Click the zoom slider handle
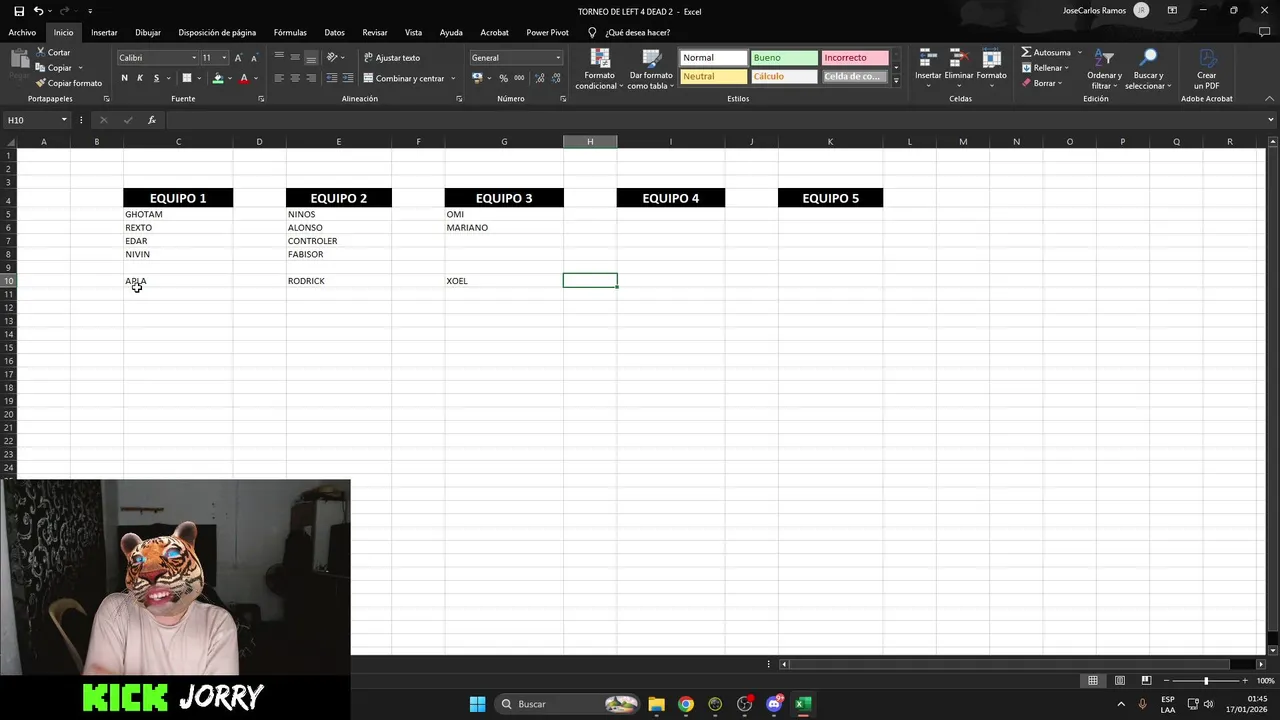Image resolution: width=1280 pixels, height=720 pixels. click(x=1206, y=681)
